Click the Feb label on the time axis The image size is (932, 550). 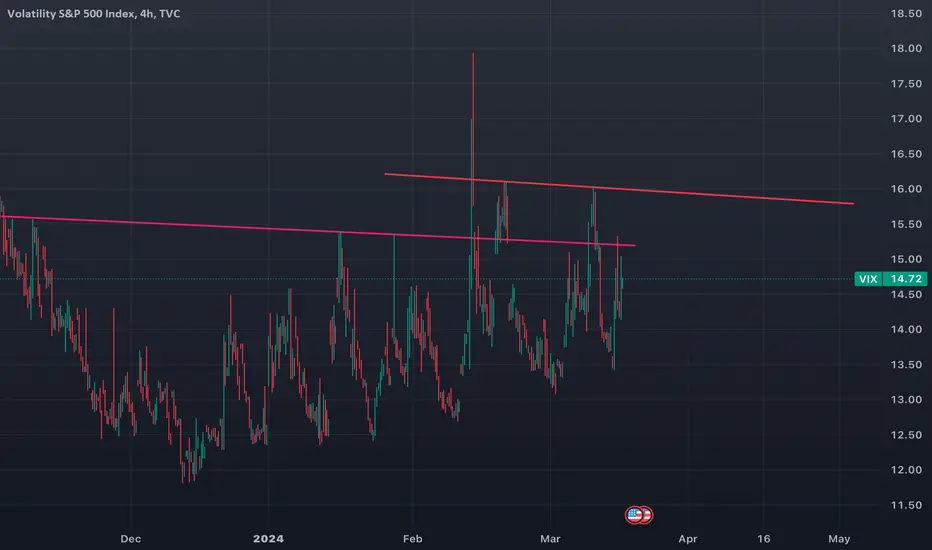coord(413,539)
